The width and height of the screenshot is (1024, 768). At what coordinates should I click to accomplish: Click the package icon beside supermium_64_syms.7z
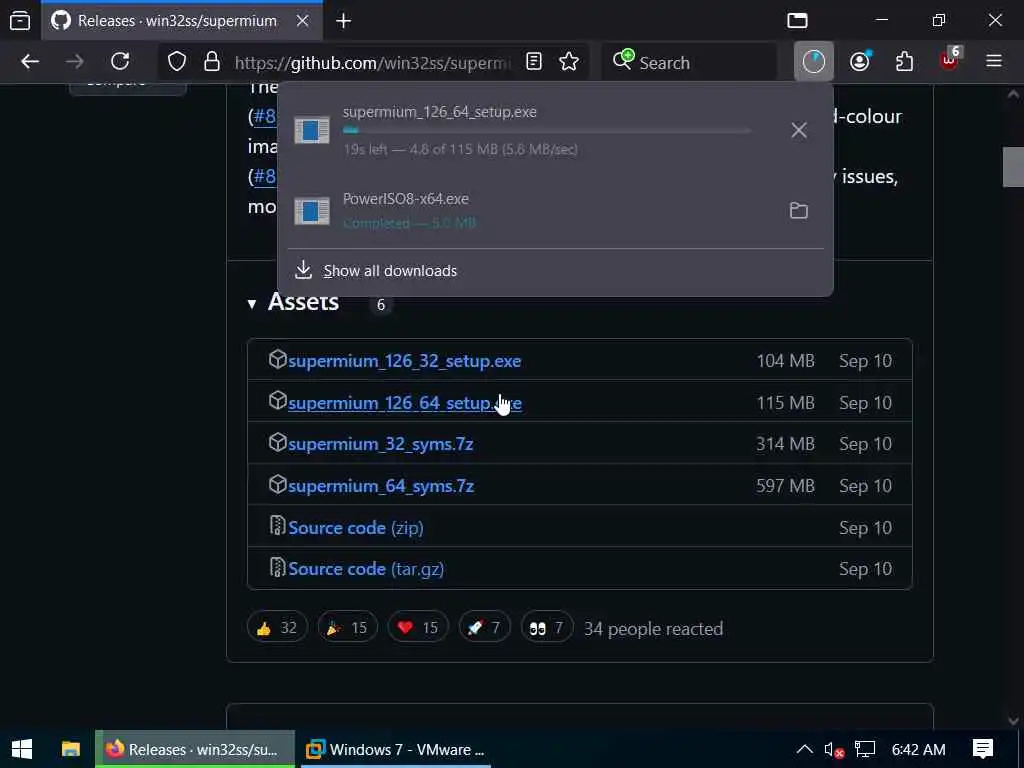(278, 484)
